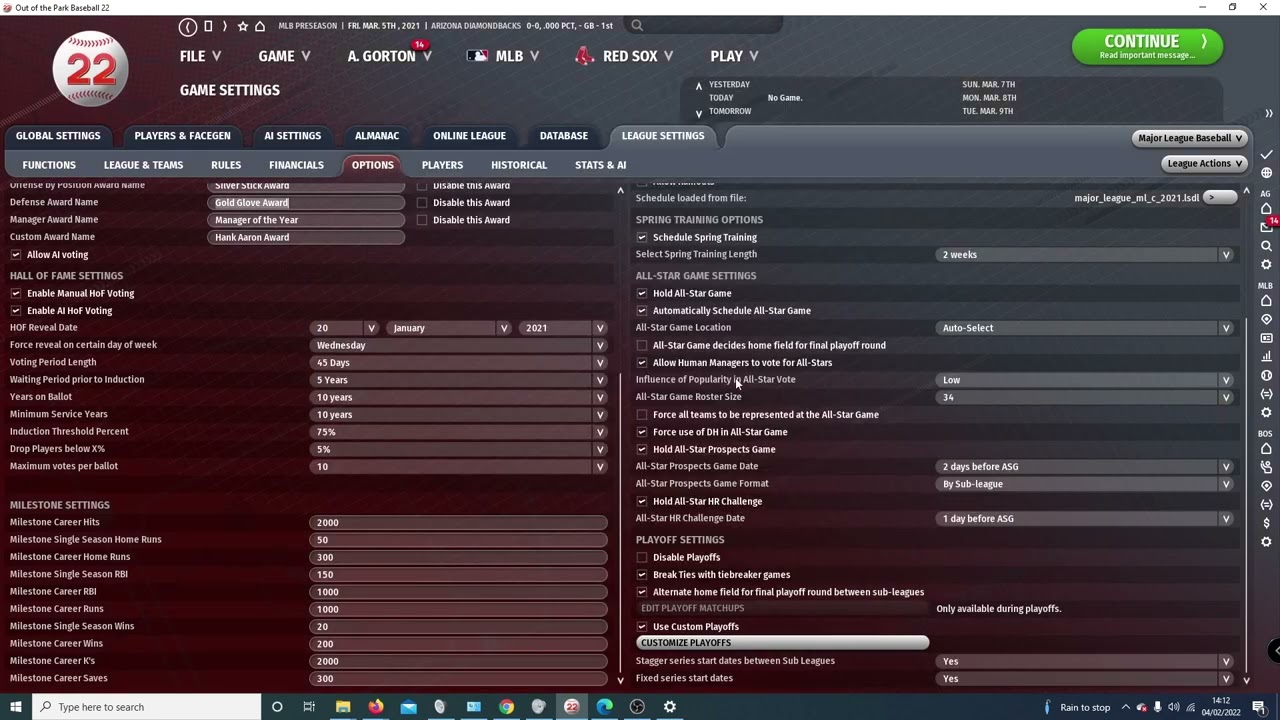Open the BOS section home icon
Screen dimensions: 1280x720
pyautogui.click(x=1266, y=449)
